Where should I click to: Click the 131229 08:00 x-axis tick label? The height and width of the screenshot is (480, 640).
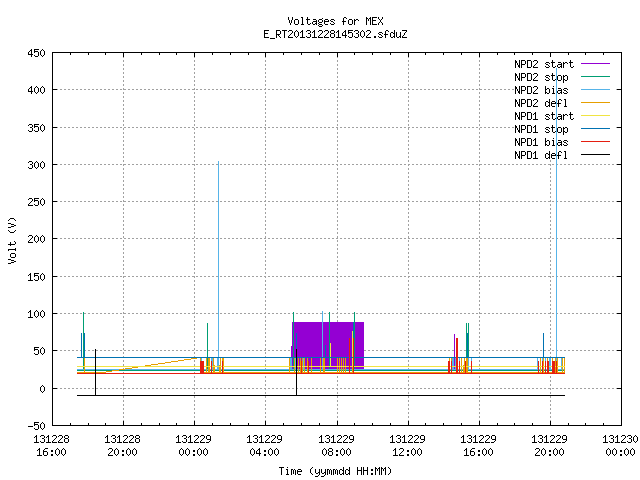click(336, 446)
